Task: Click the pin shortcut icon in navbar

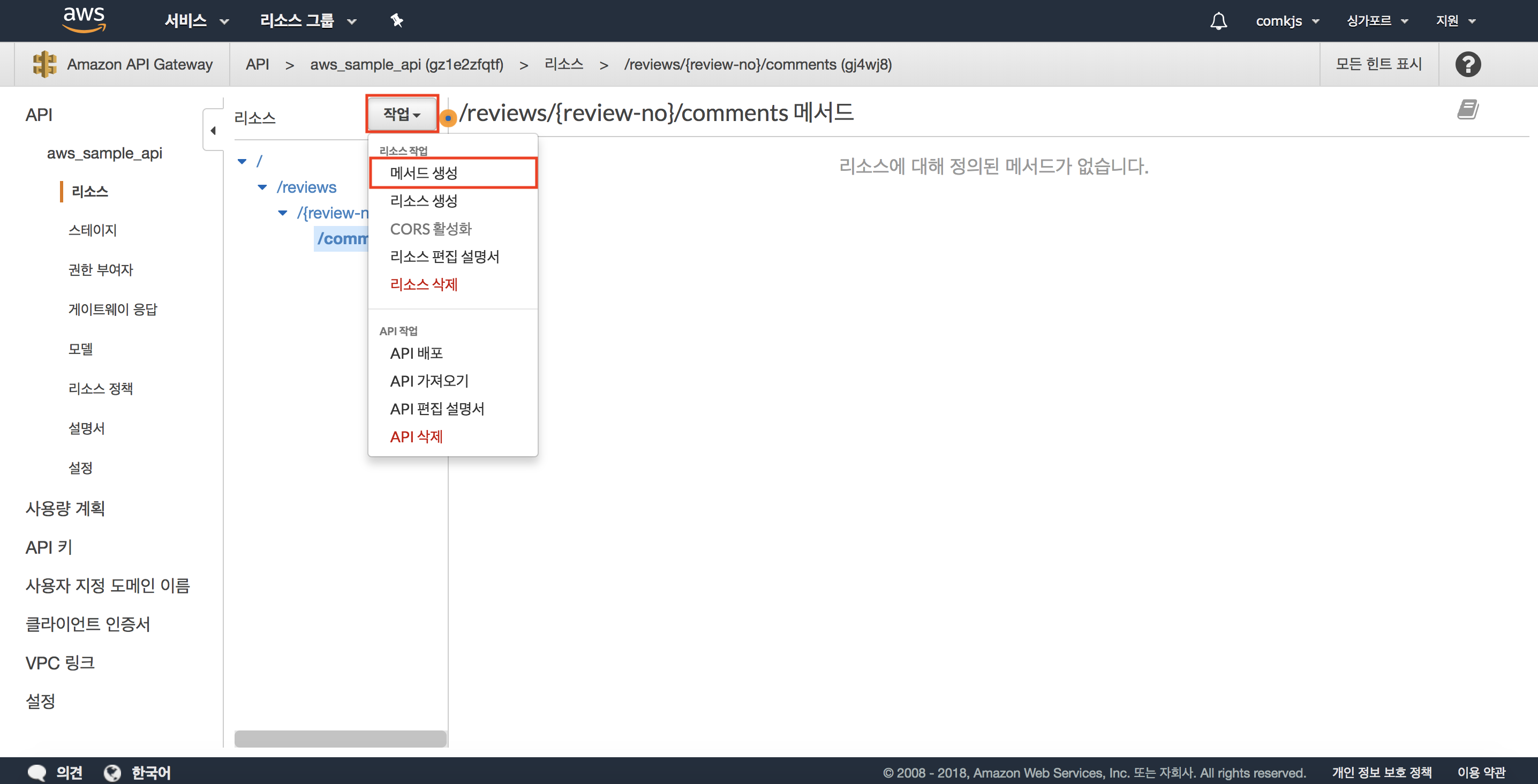Action: (397, 21)
